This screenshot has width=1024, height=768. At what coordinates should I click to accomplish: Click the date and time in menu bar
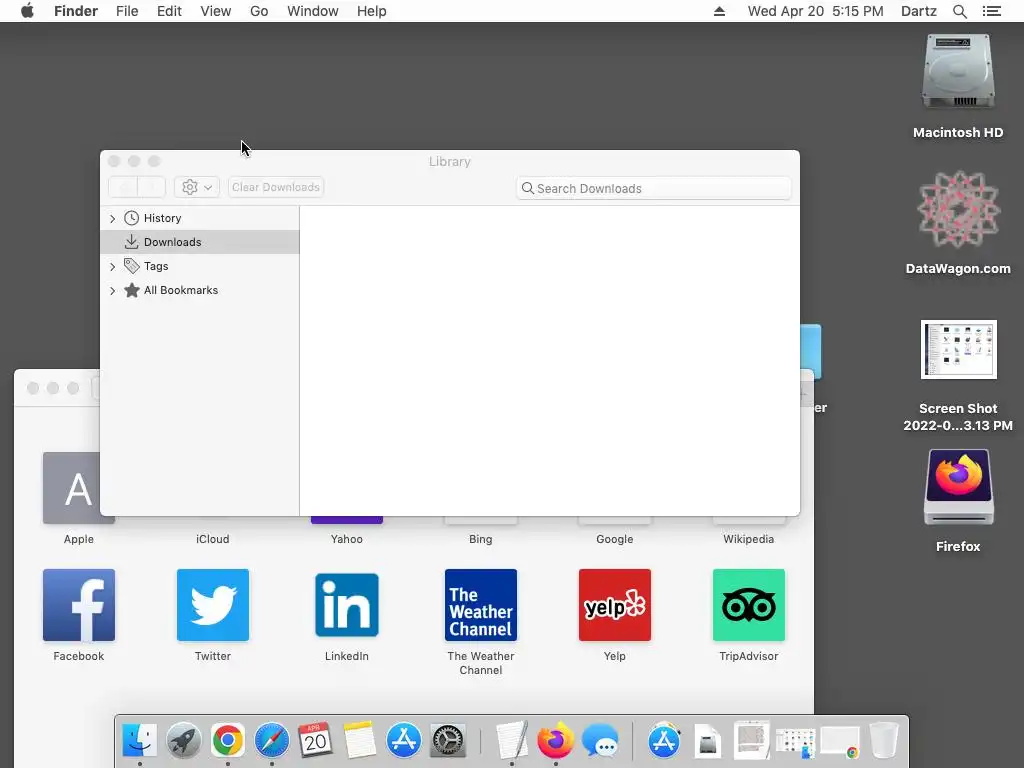815,11
